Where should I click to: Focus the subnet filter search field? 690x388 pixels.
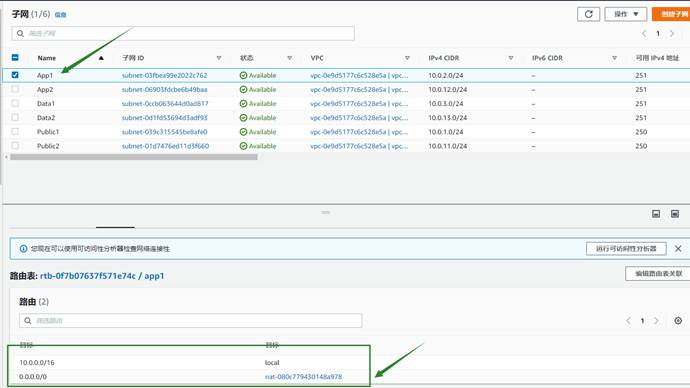click(183, 33)
